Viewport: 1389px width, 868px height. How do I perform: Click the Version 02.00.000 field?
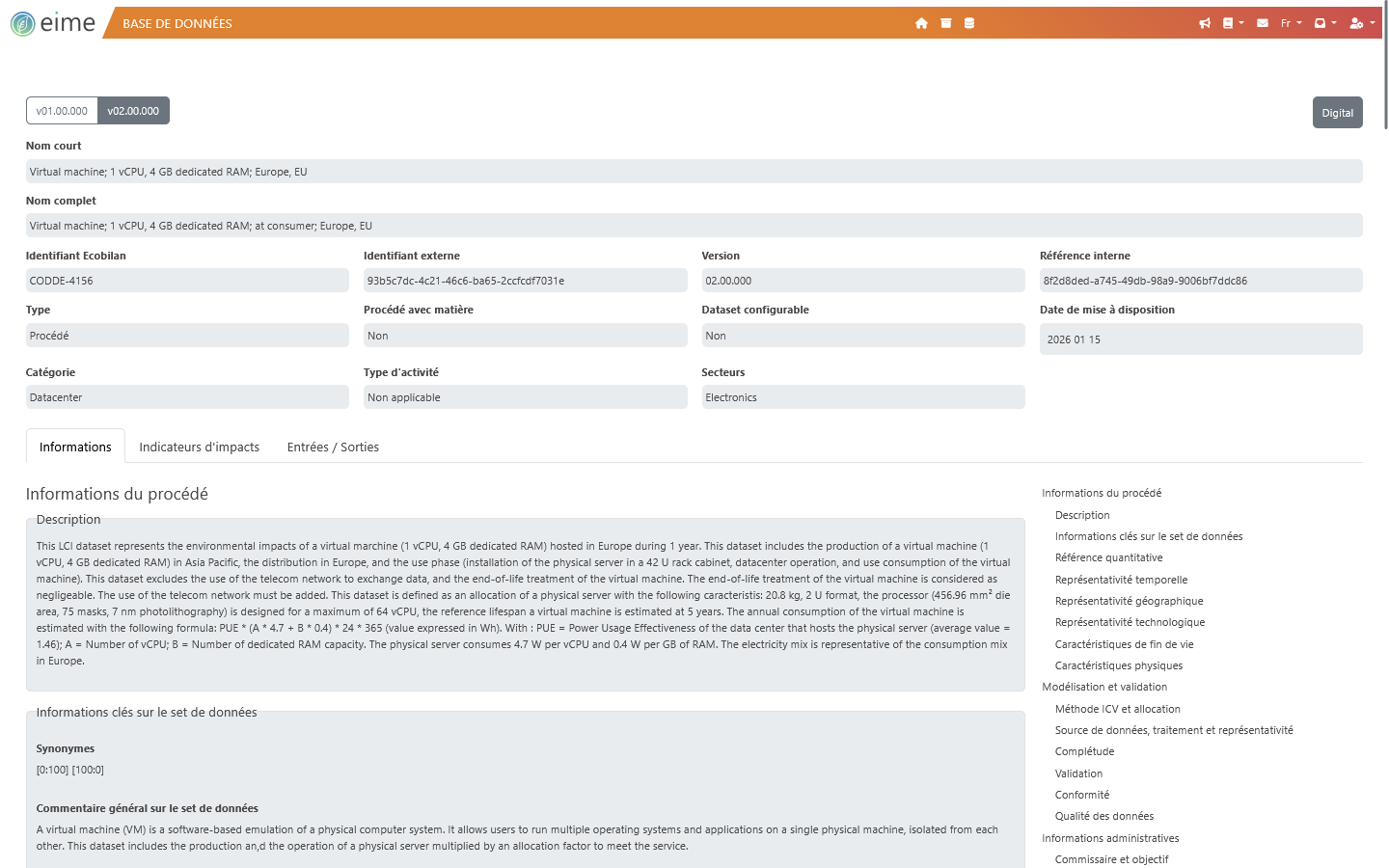(863, 281)
